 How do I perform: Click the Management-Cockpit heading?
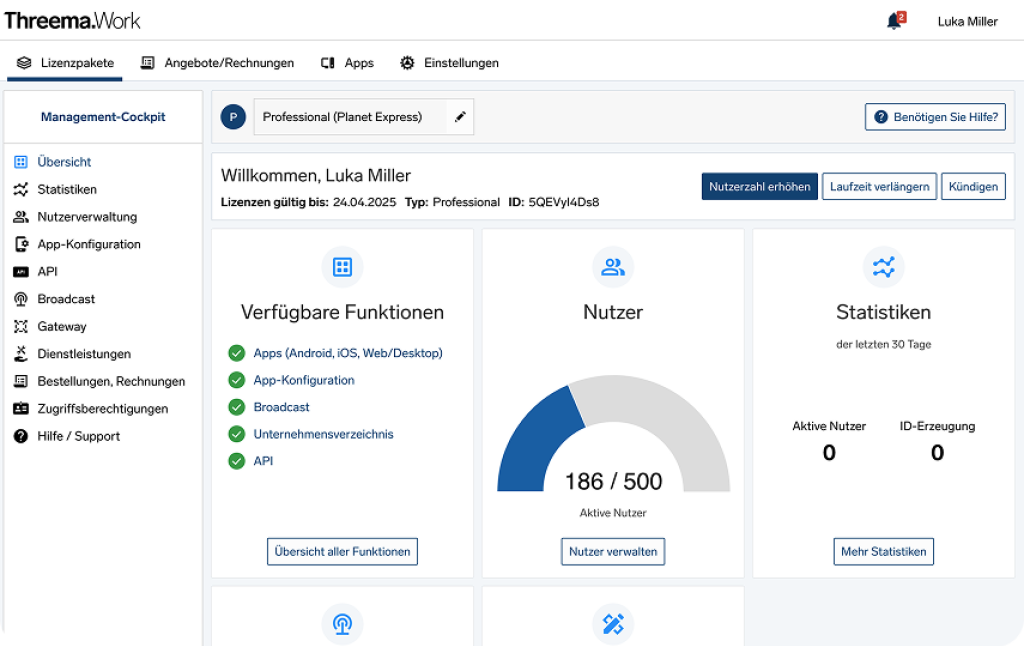pyautogui.click(x=103, y=117)
